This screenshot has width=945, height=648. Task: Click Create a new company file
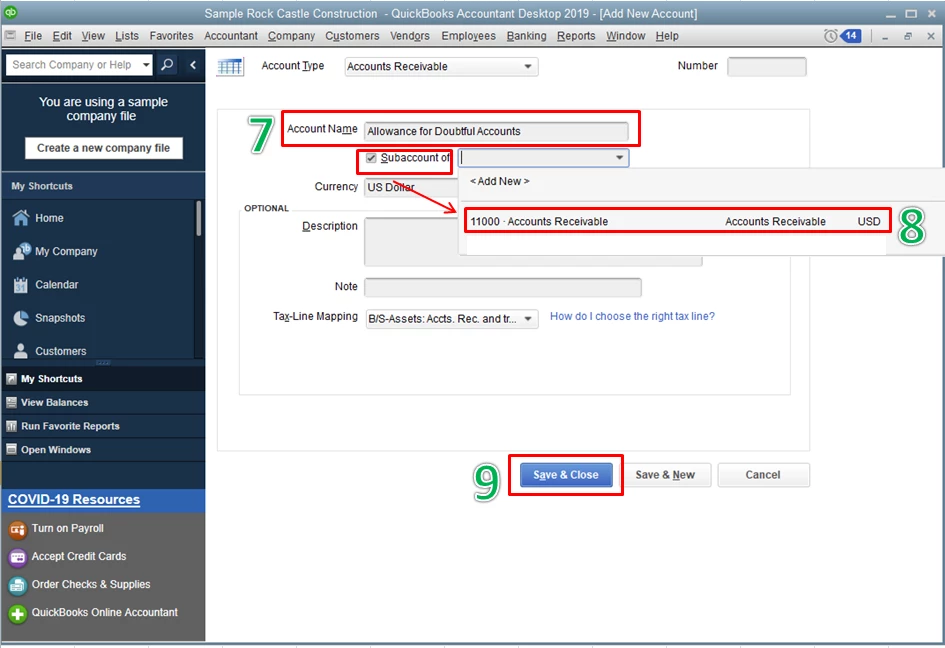pos(104,148)
